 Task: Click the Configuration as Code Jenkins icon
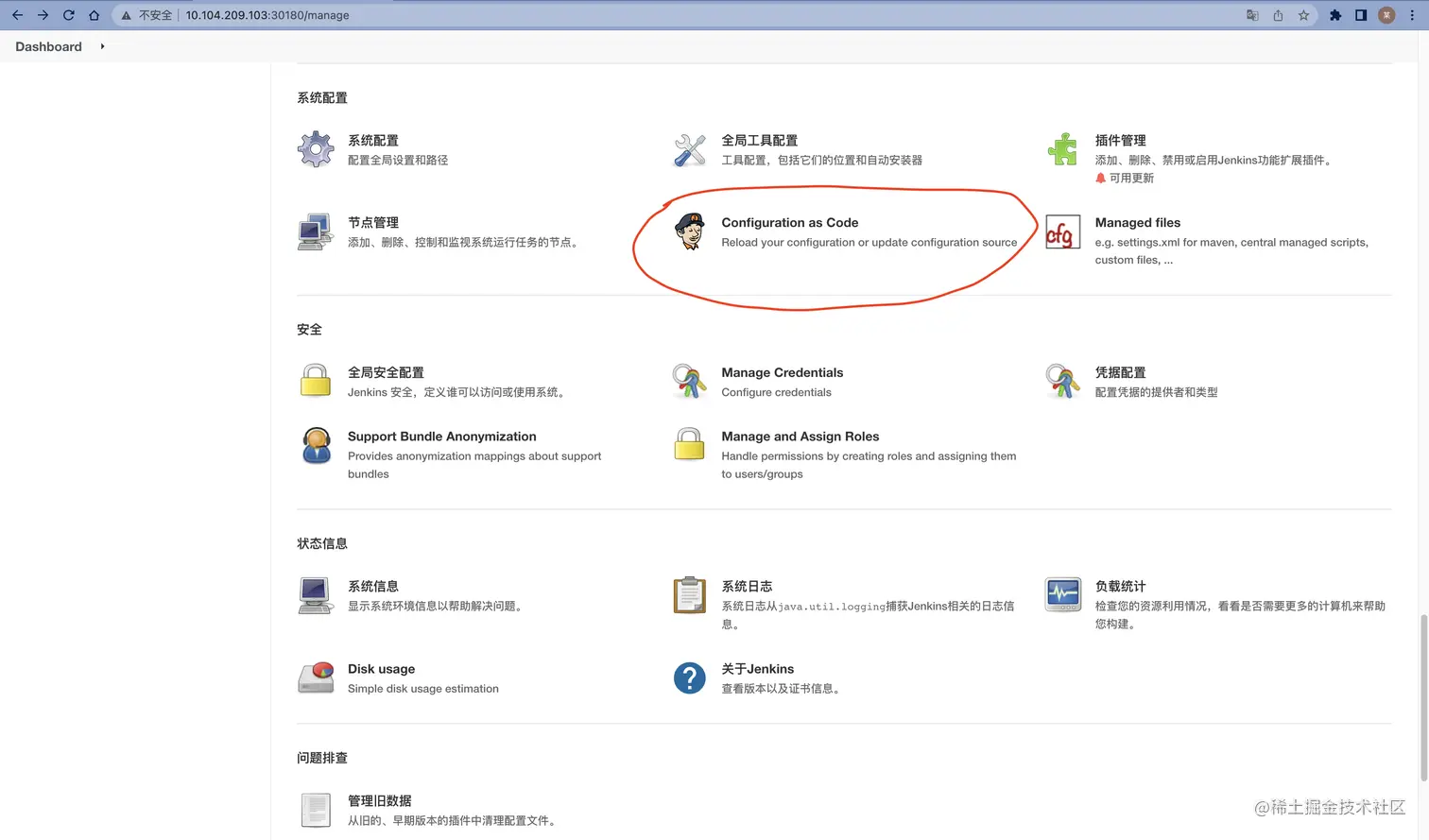point(689,231)
